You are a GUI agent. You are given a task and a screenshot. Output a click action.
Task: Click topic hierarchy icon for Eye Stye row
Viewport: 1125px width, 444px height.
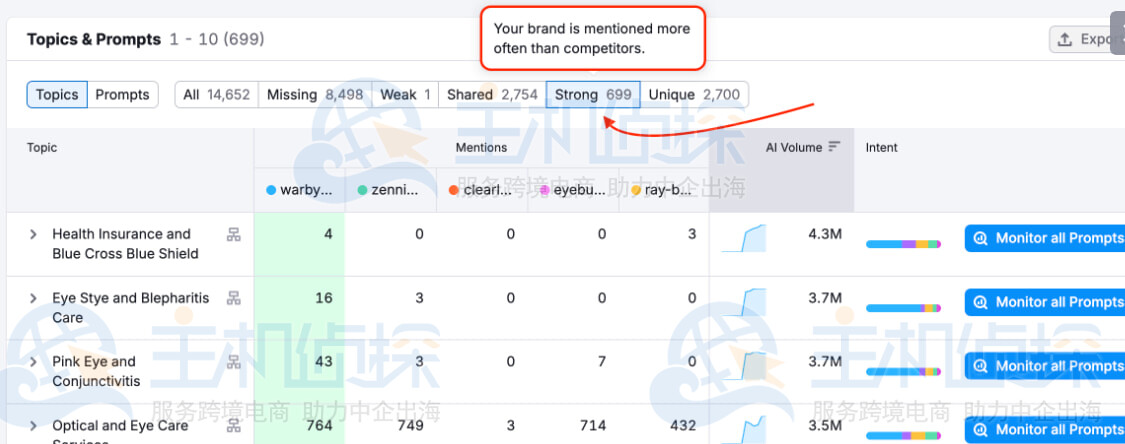(x=234, y=298)
